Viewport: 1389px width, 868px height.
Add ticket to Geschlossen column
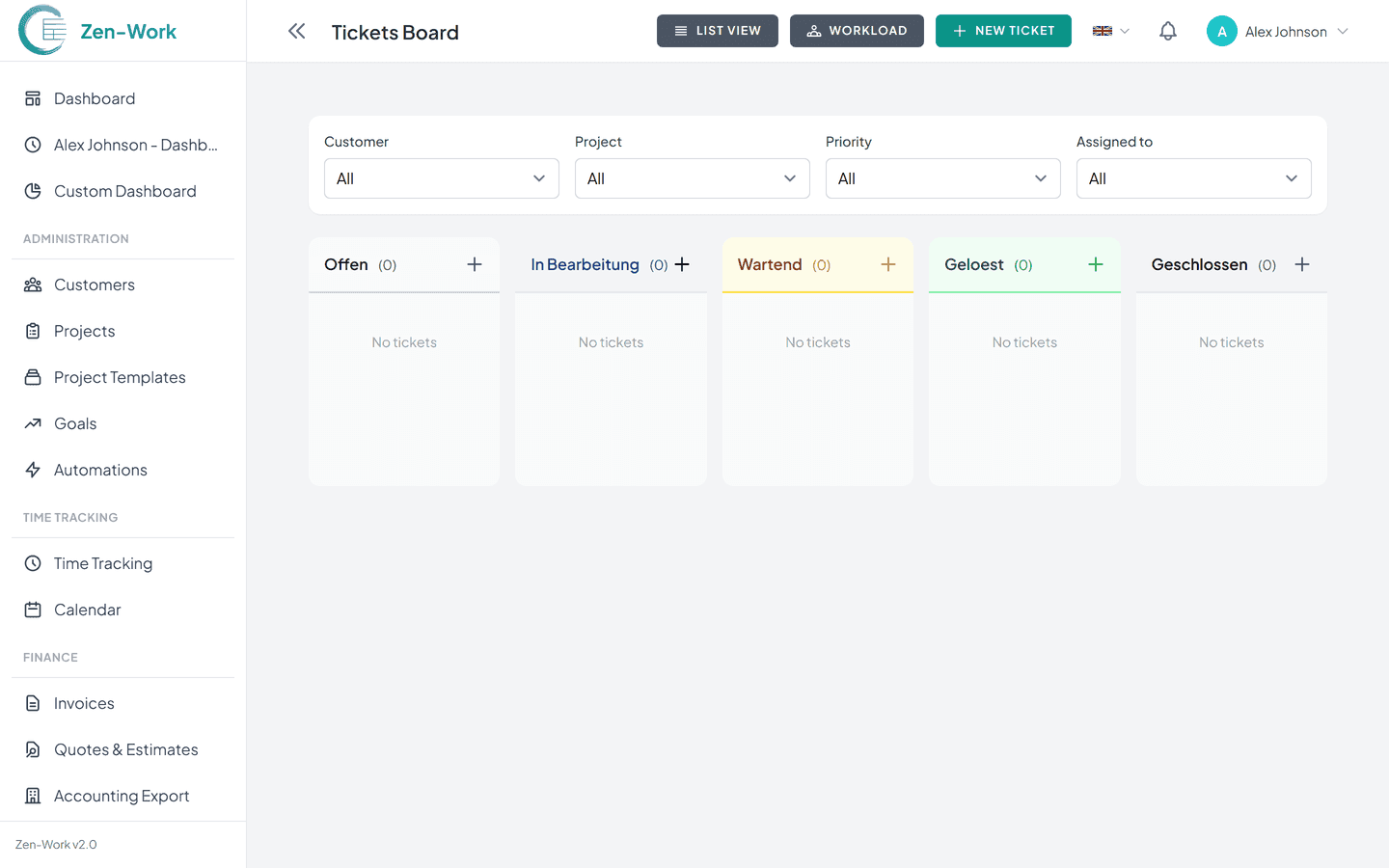(1302, 264)
